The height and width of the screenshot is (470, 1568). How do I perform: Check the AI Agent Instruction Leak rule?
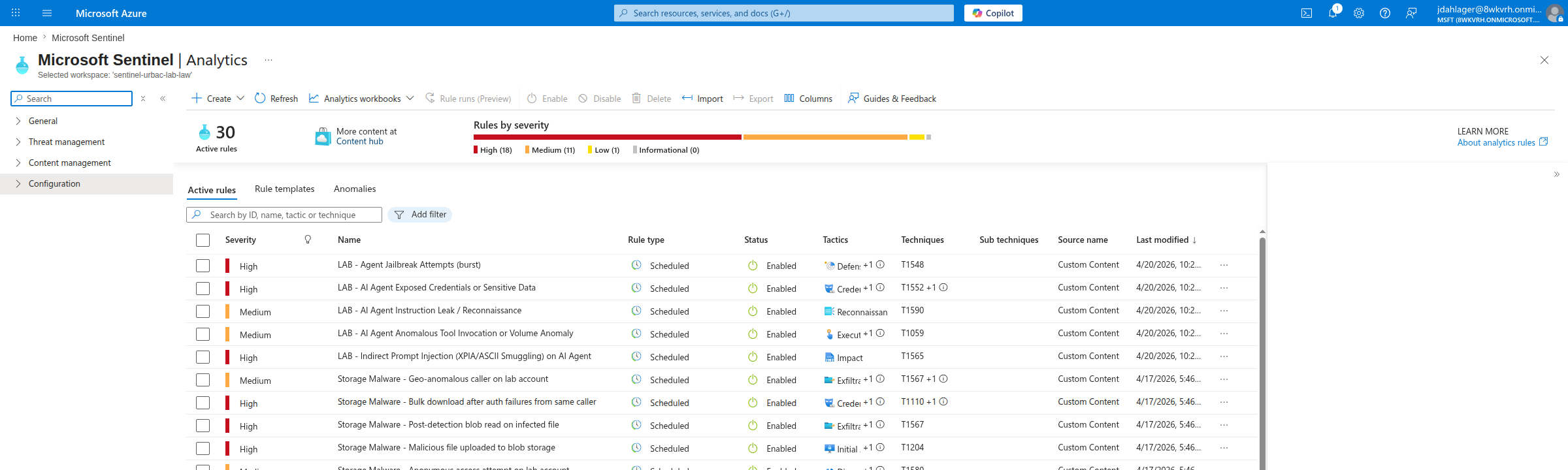pyautogui.click(x=203, y=311)
